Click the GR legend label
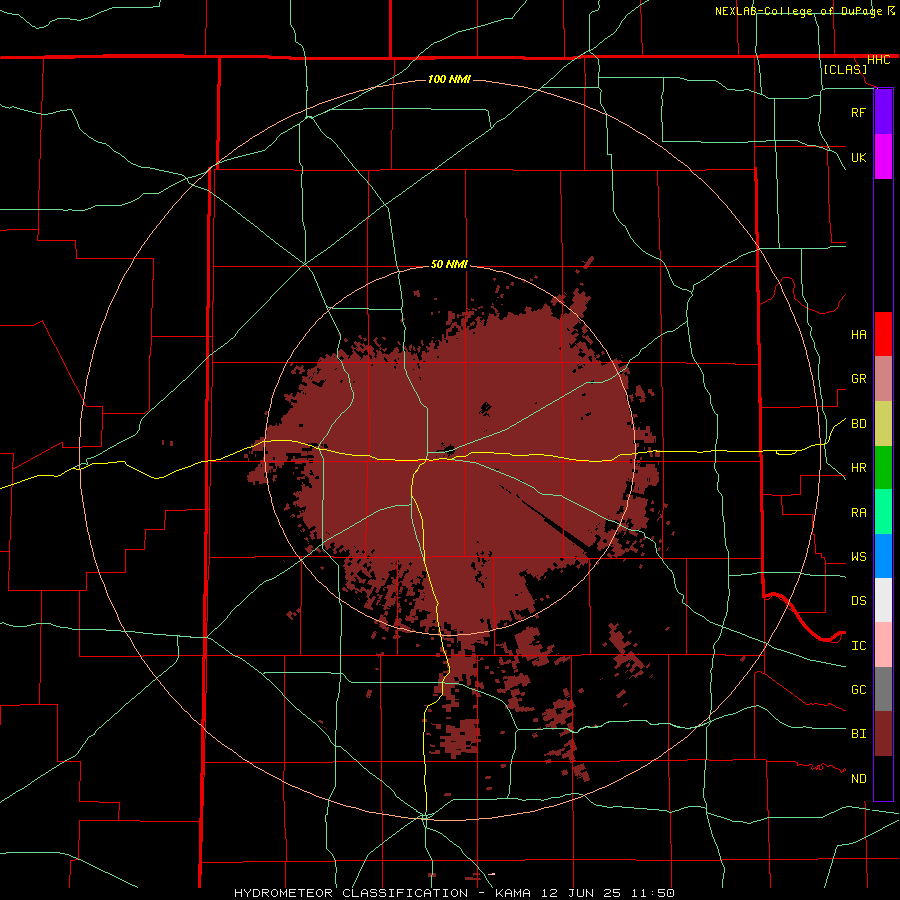Viewport: 900px width, 900px height. [x=858, y=379]
